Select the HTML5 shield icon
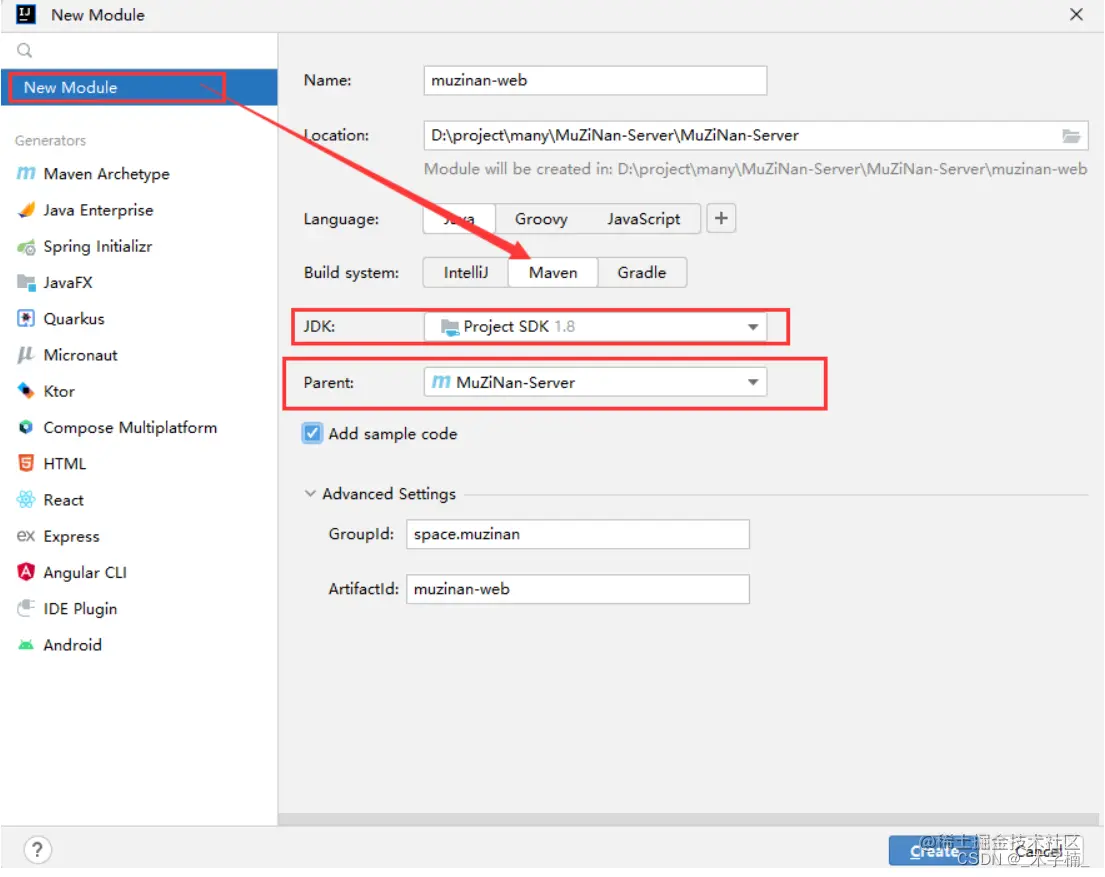Screen dimensions: 1105x877 point(26,464)
